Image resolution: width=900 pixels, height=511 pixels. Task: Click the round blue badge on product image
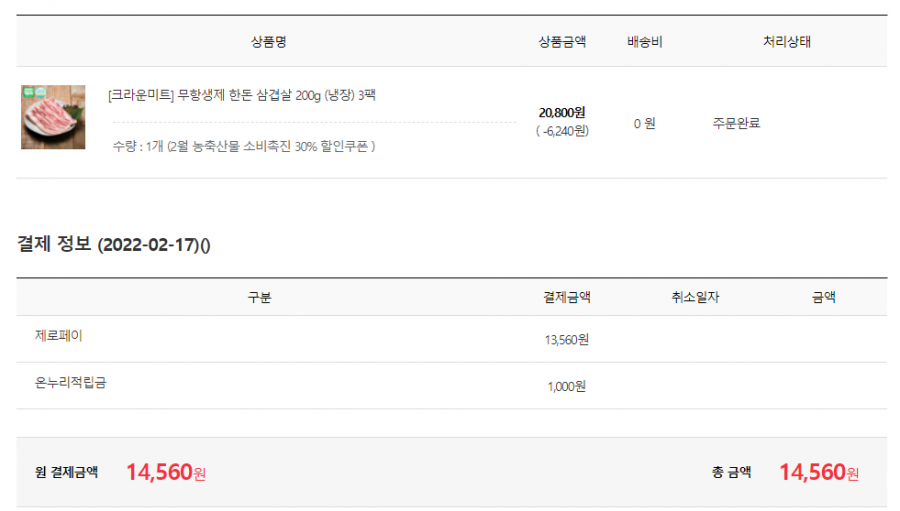tap(41, 92)
